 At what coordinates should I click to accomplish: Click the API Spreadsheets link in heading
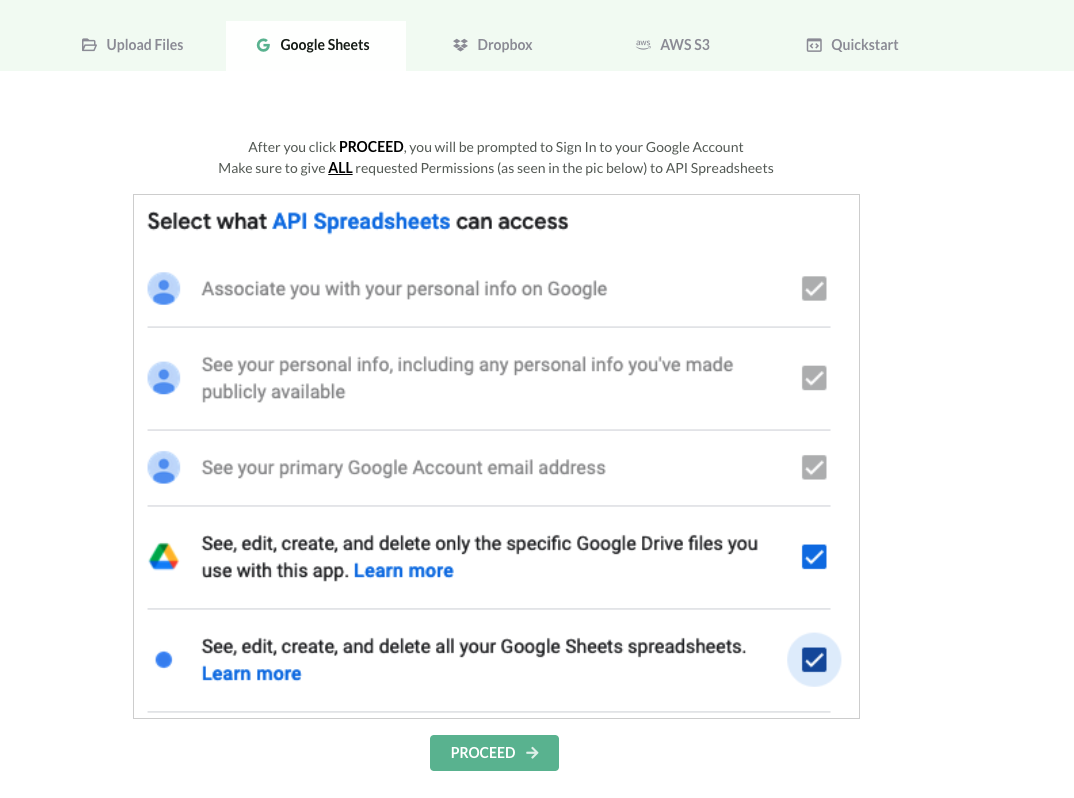coord(361,221)
